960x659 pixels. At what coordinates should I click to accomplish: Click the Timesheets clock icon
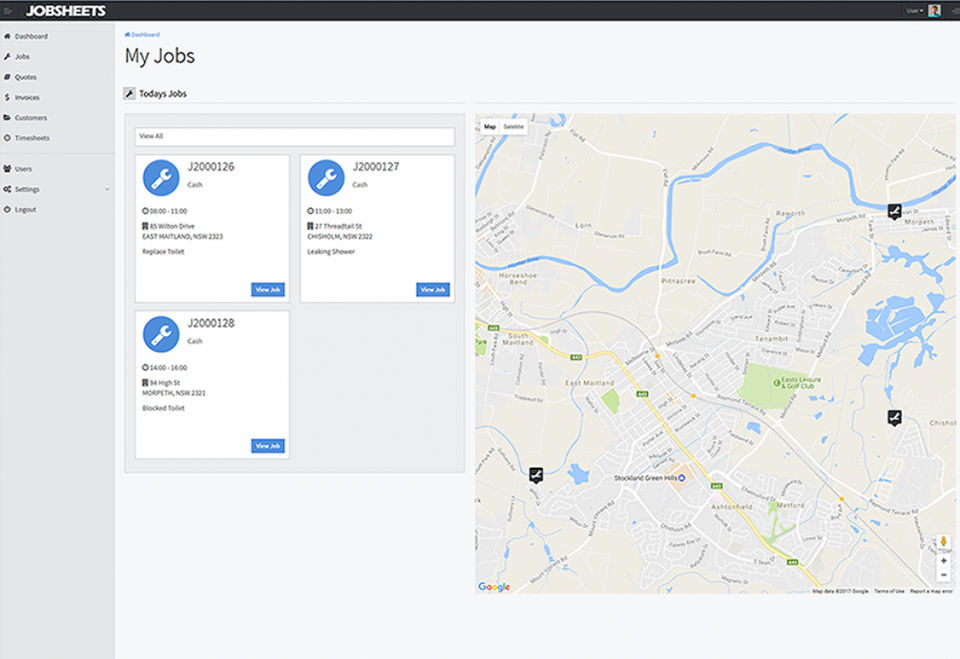point(7,138)
